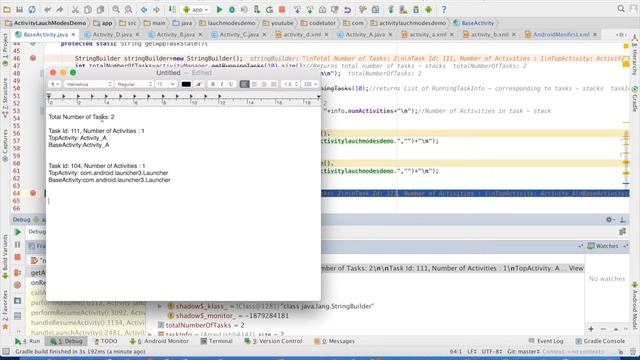Click the Synchronize icon in toolbar
The height and width of the screenshot is (360, 640).
[x=31, y=9]
